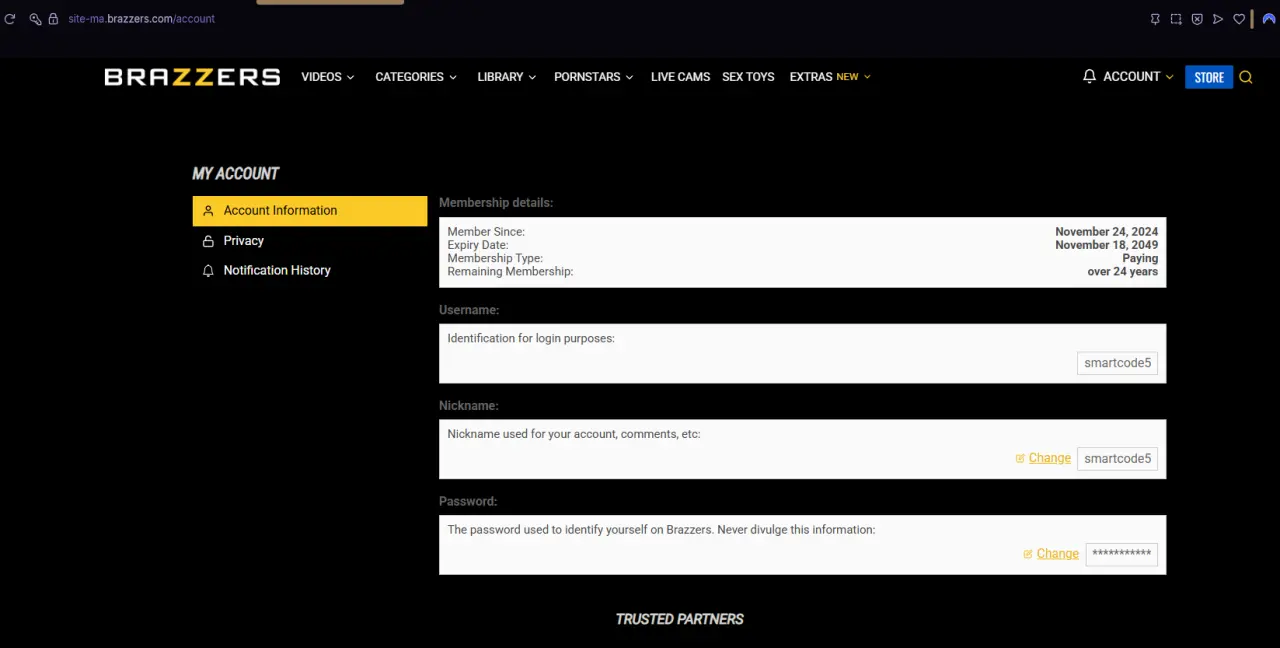
Task: Click the Membership Type value Paying
Action: [1140, 258]
